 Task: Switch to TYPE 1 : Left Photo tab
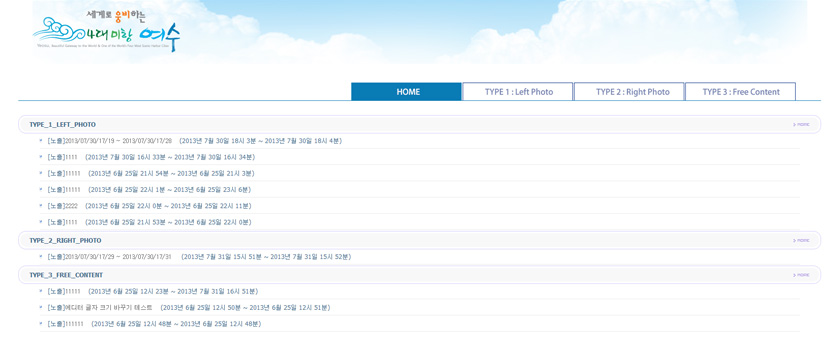click(518, 92)
